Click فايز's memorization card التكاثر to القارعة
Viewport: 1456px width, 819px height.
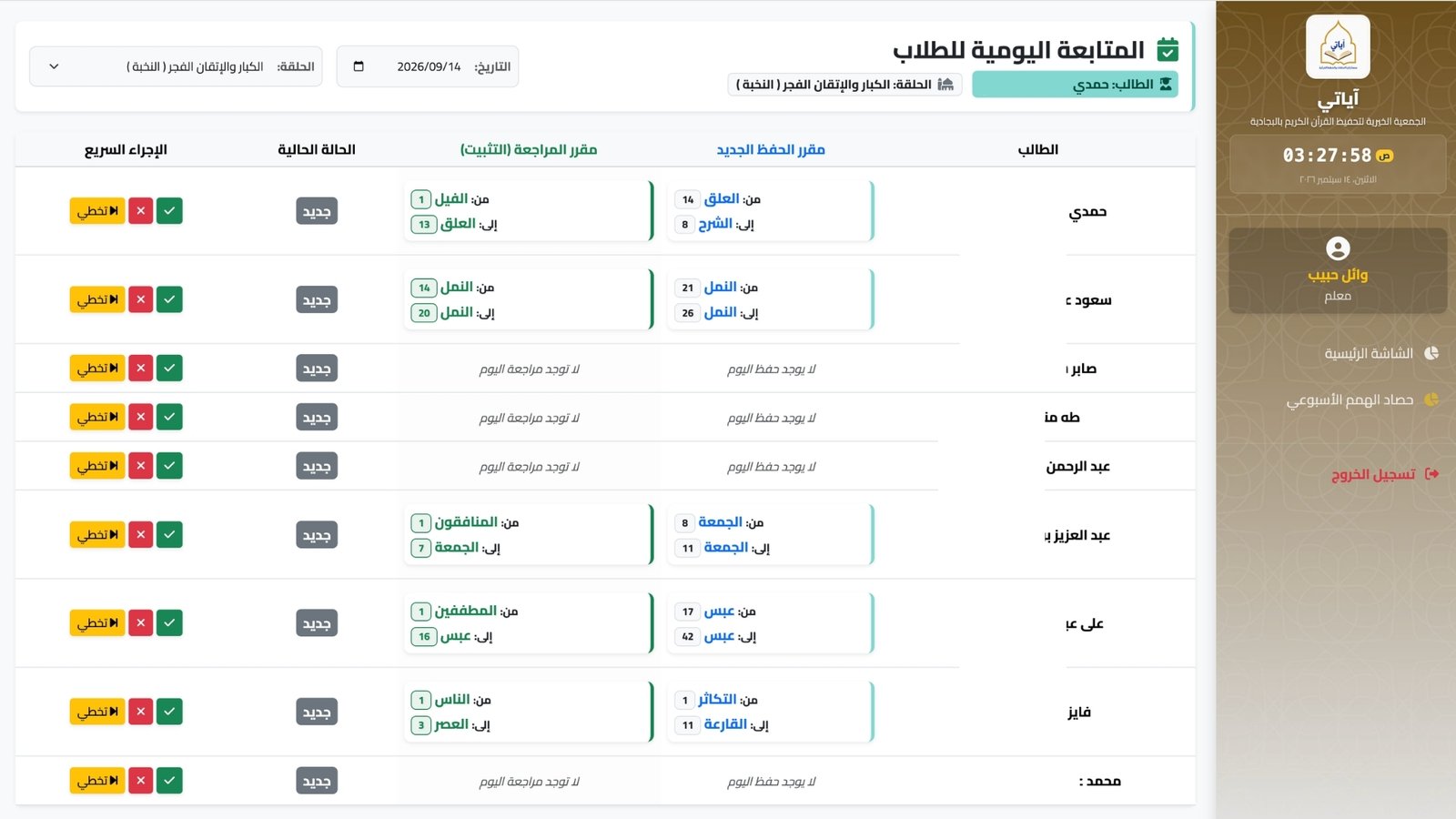click(x=771, y=712)
